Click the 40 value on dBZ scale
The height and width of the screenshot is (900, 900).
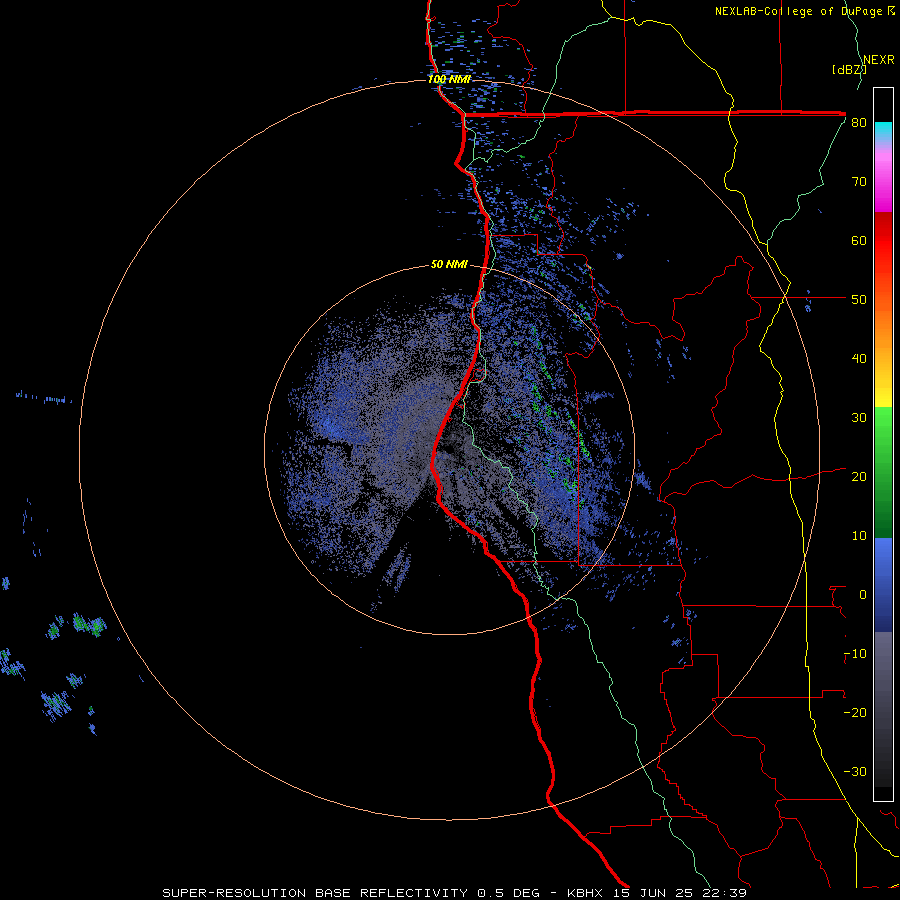[x=859, y=359]
